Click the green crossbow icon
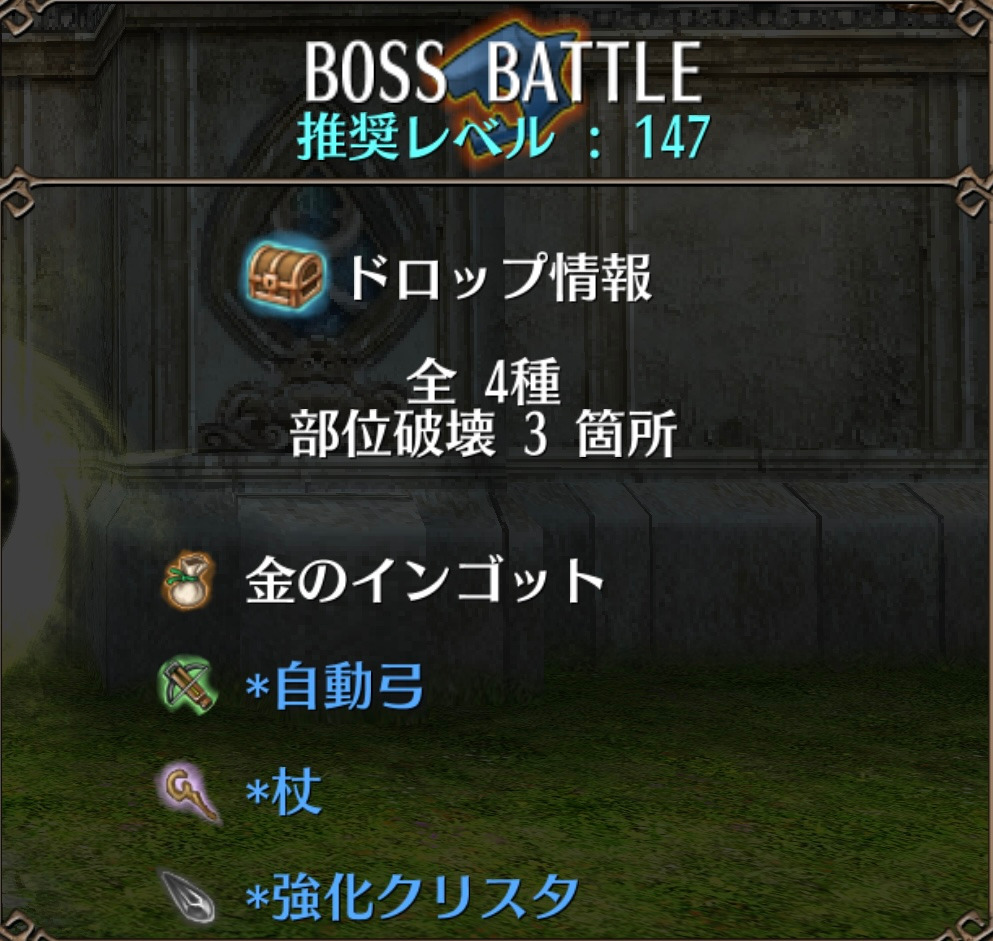 point(187,685)
